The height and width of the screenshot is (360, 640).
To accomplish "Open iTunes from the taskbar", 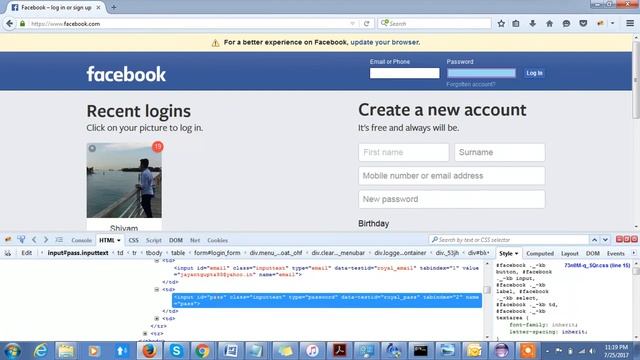I will 312,351.
